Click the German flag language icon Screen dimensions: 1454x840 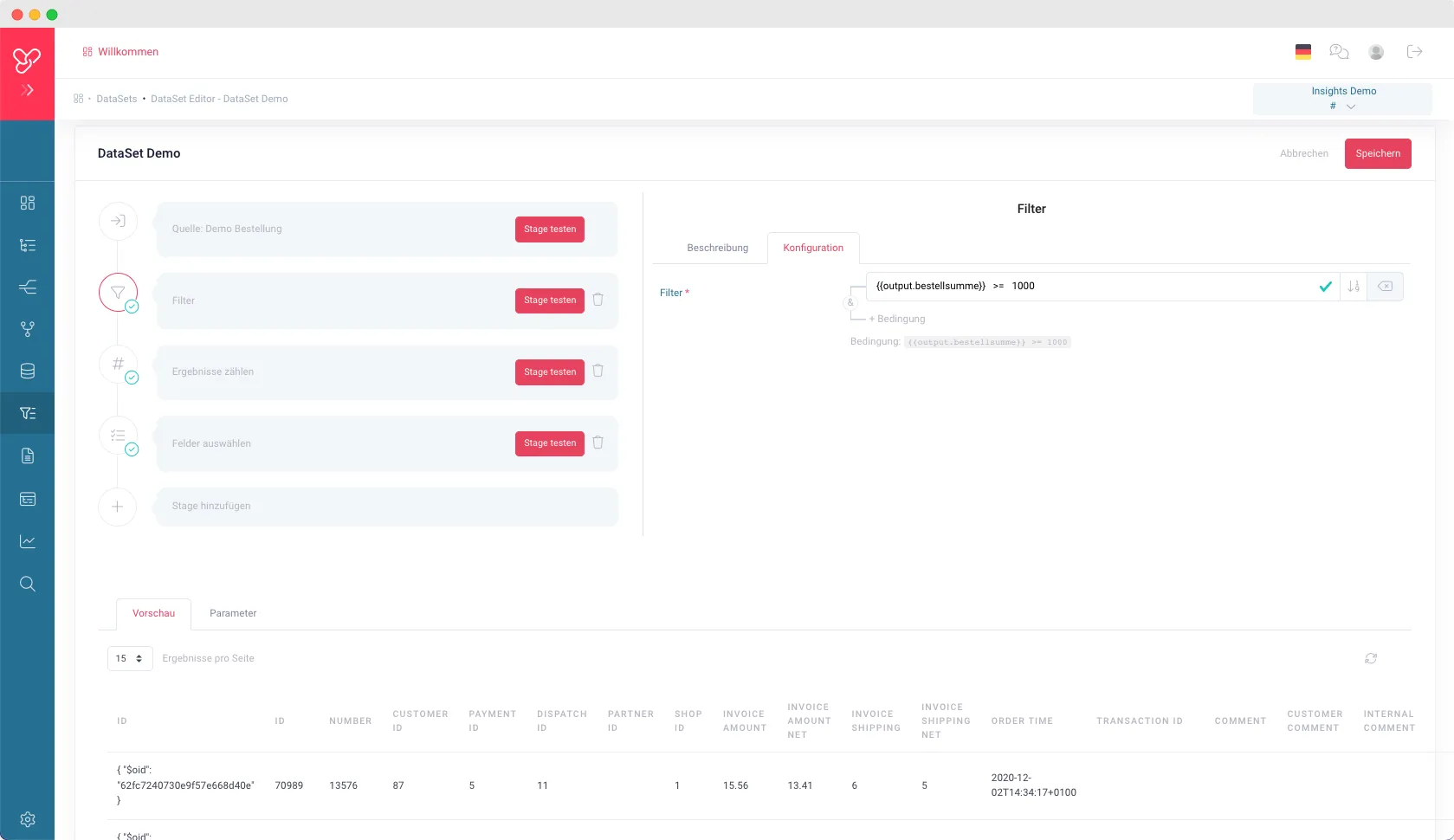tap(1303, 52)
